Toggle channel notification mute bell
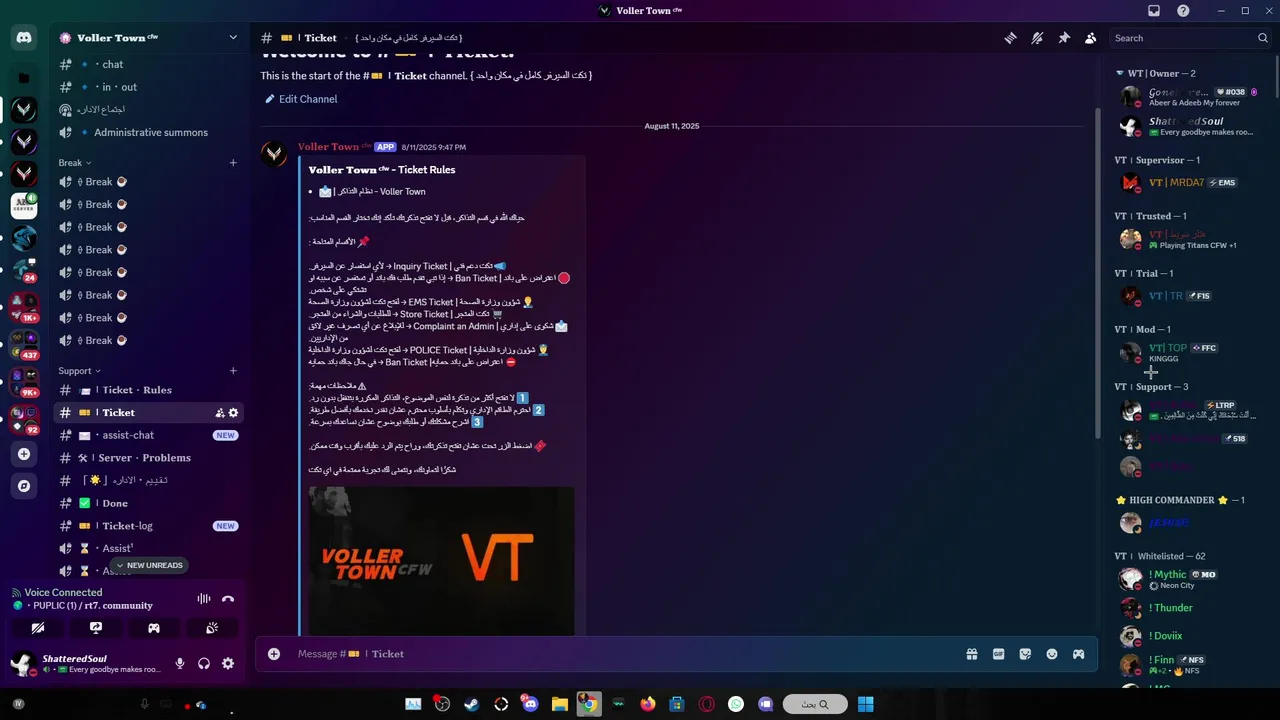This screenshot has height=720, width=1280. [x=1037, y=38]
